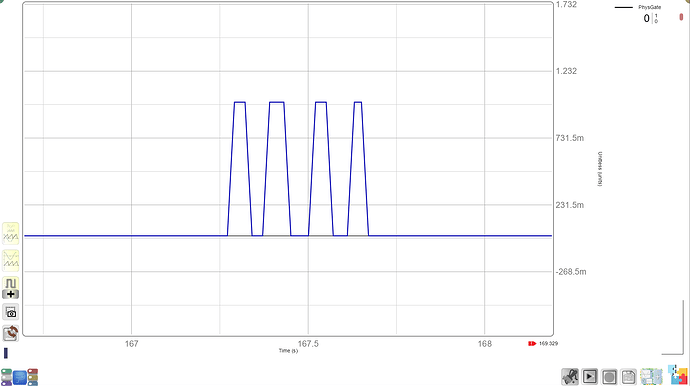Click the 168 x-axis tick label
The image size is (690, 386).
click(484, 344)
